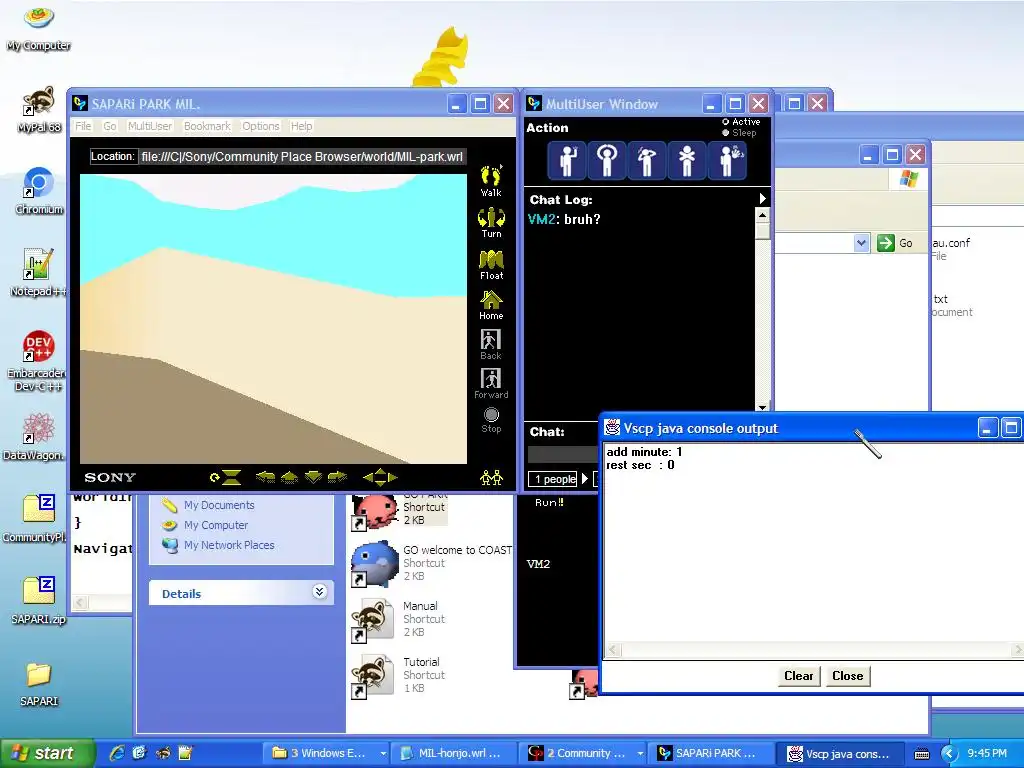Click the hourglass-shaped reset view icon
This screenshot has height=768, width=1024.
pyautogui.click(x=226, y=478)
